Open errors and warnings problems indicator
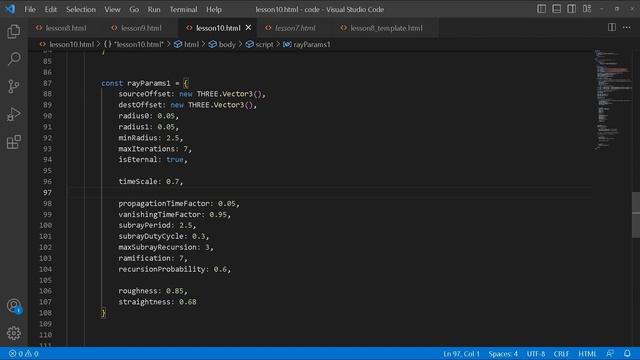 point(23,353)
